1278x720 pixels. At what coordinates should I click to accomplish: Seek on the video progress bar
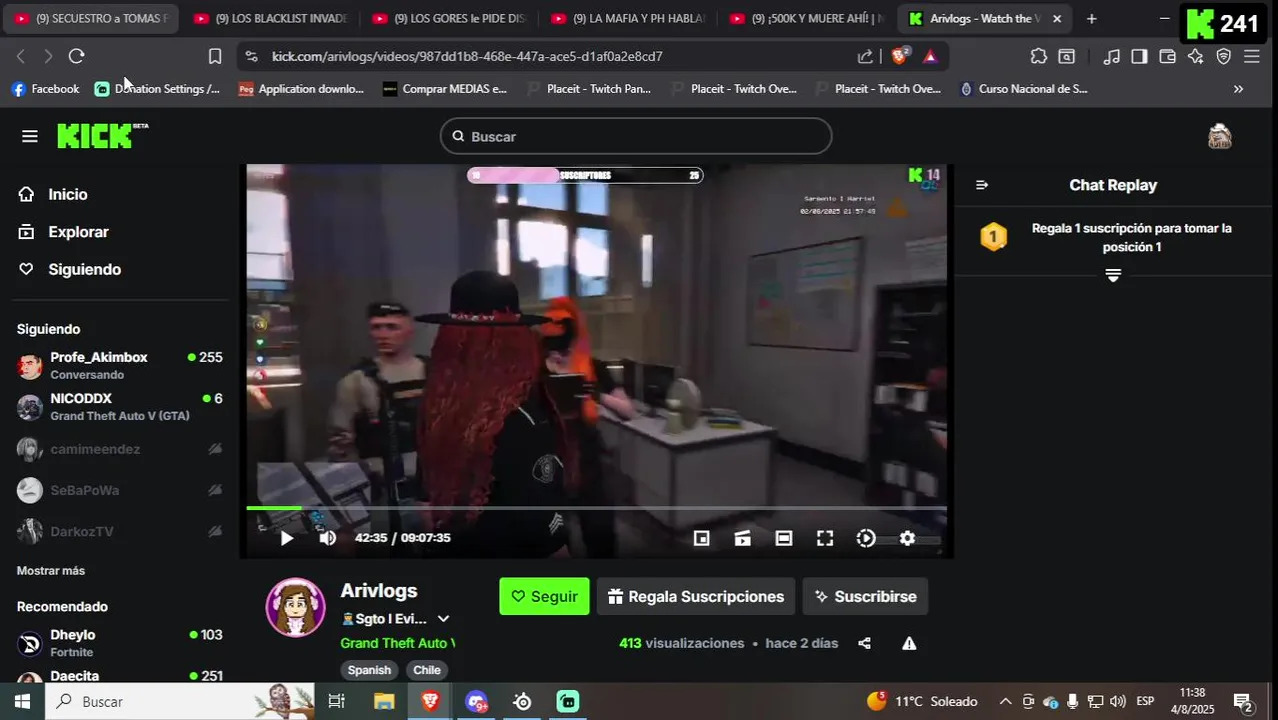tap(596, 509)
